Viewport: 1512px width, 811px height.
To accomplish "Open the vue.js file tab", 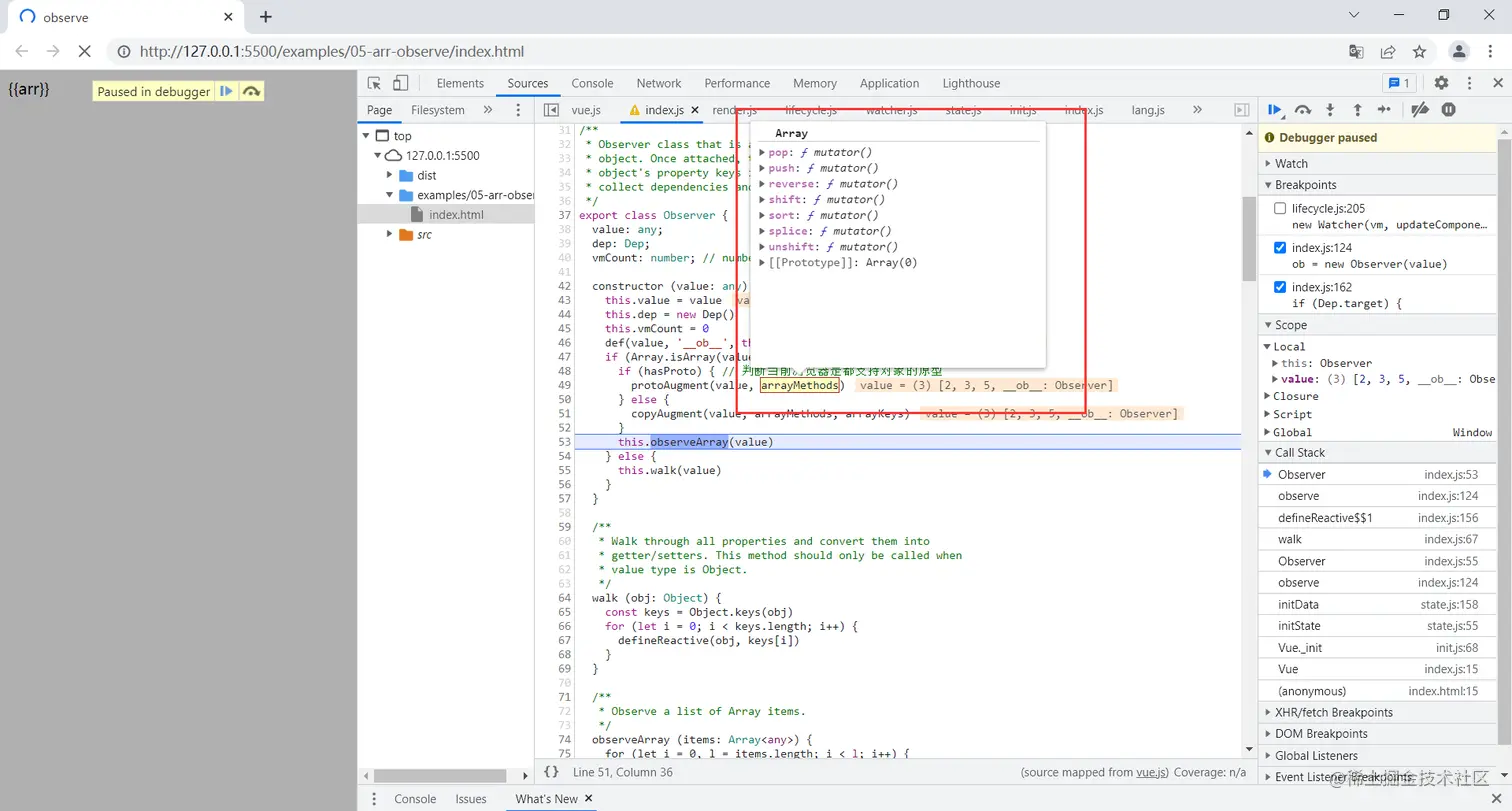I will [586, 110].
